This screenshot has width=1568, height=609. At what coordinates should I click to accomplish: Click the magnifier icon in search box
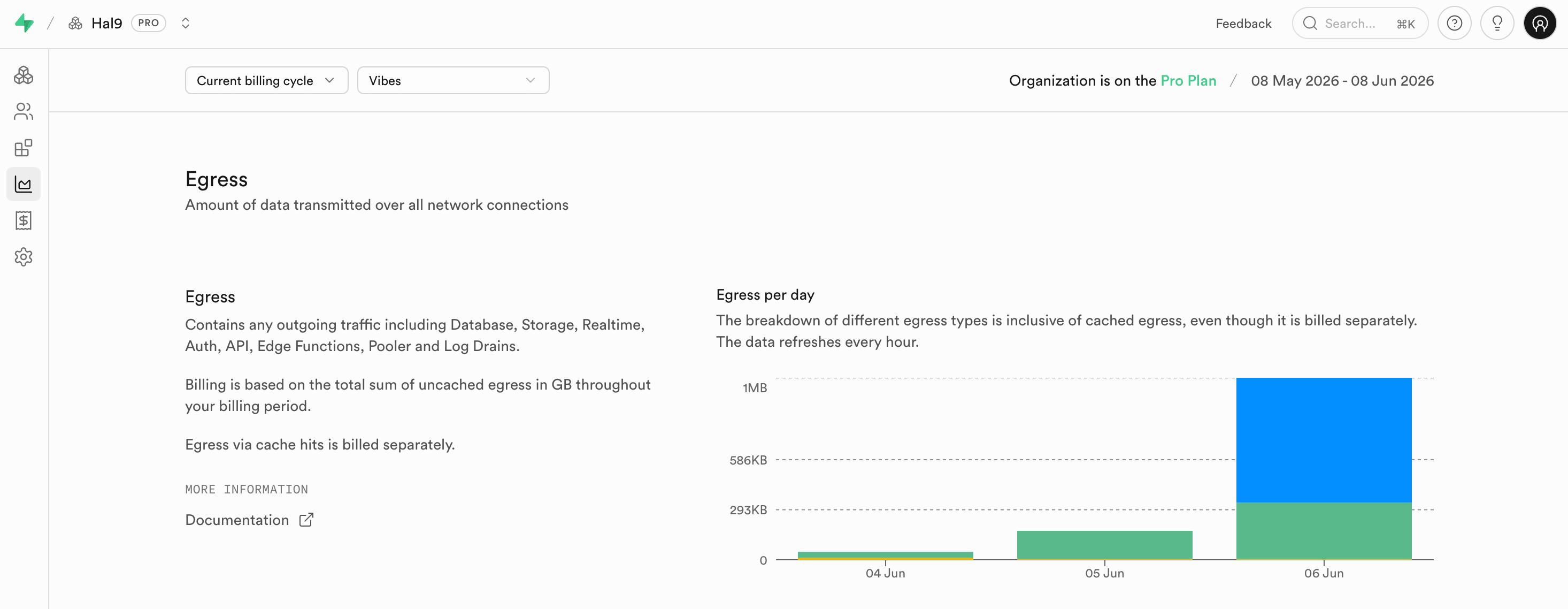[x=1310, y=23]
